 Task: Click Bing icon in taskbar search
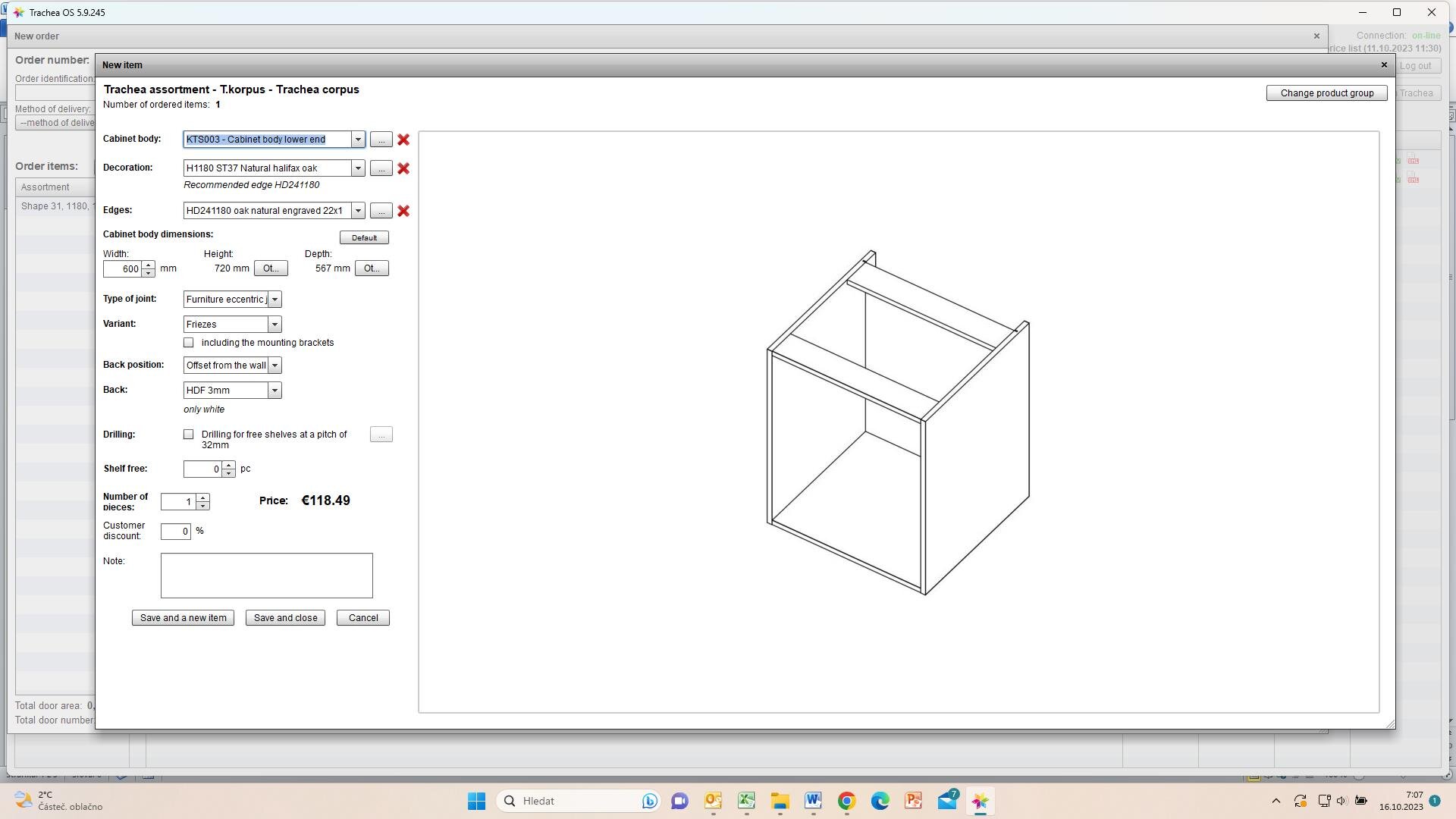[x=649, y=801]
